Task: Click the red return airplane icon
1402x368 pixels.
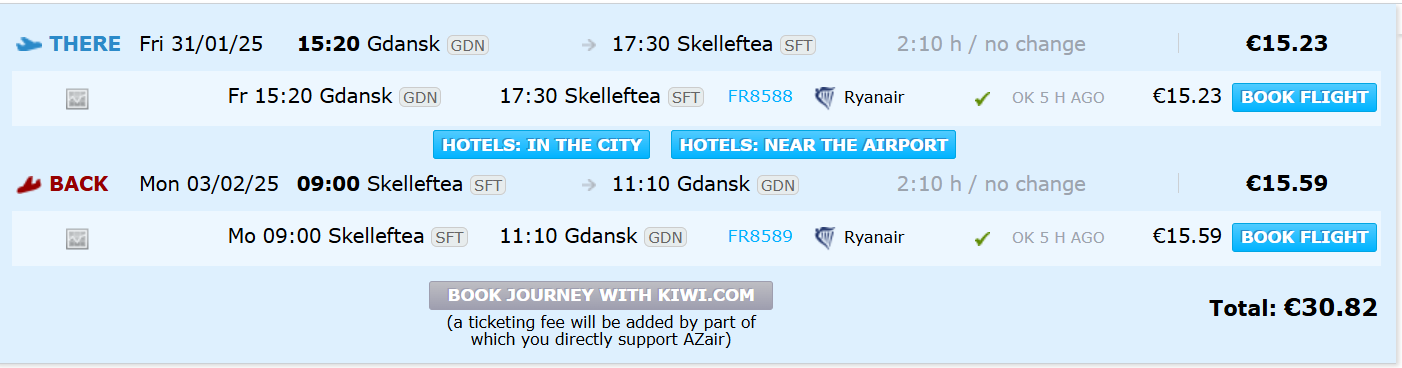Action: click(x=29, y=184)
